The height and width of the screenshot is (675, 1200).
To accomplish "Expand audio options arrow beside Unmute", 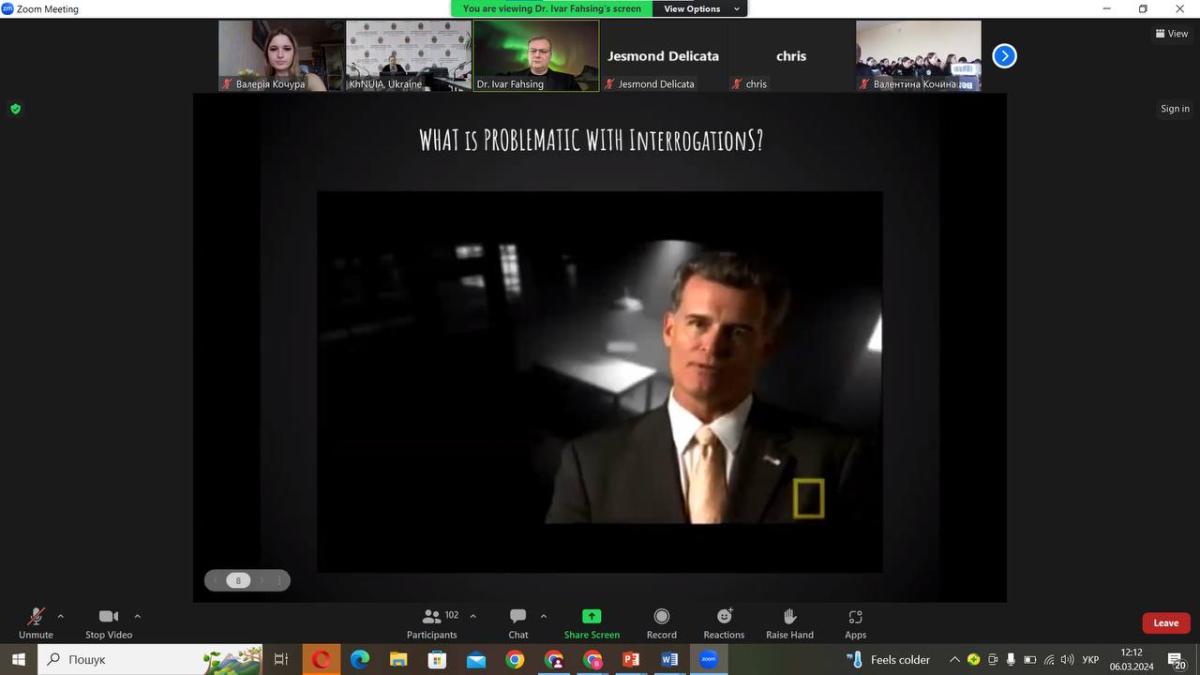I will (x=61, y=616).
